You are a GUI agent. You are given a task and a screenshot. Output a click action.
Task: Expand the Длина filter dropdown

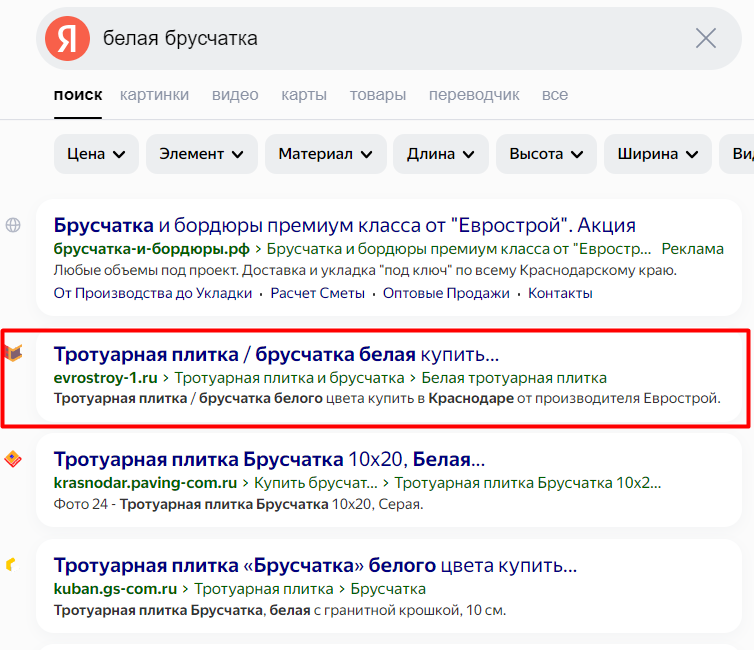click(439, 154)
